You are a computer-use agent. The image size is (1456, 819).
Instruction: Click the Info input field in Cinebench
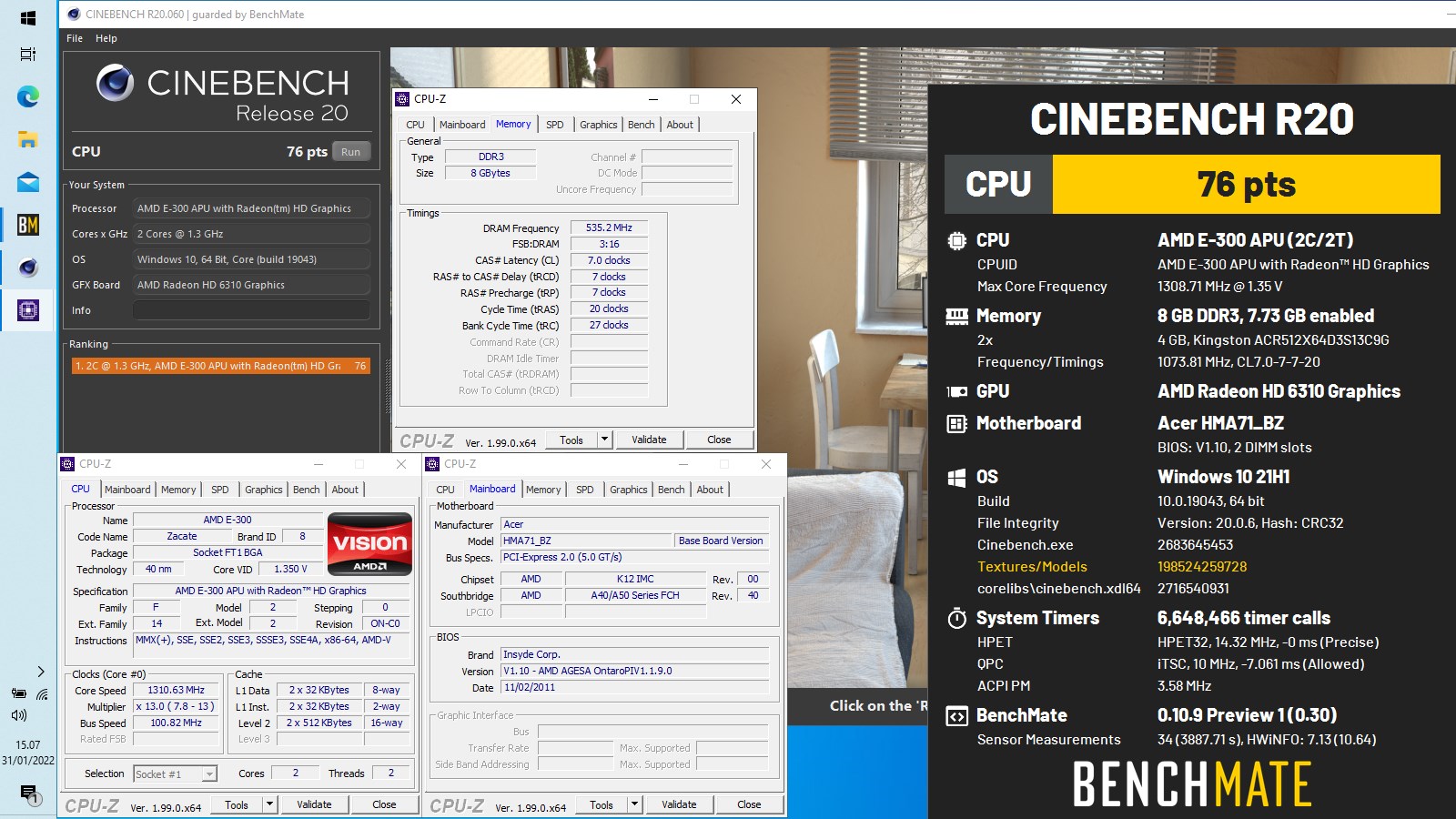coord(251,310)
